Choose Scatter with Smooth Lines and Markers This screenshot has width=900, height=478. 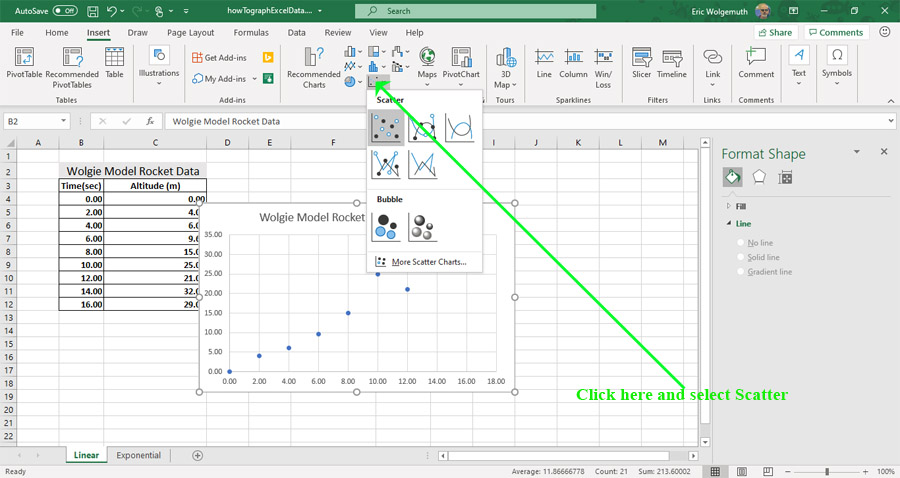[423, 127]
